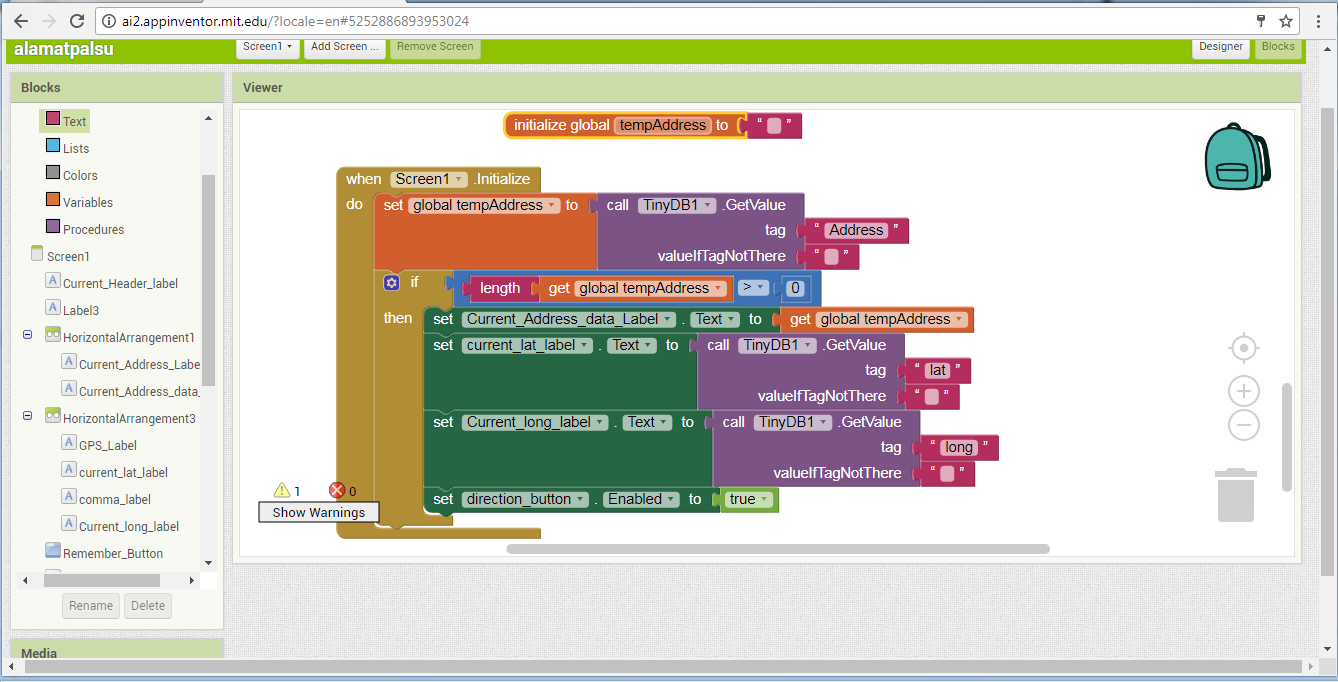The height and width of the screenshot is (682, 1338).
Task: Click the key icon in address bar
Action: click(x=1261, y=21)
